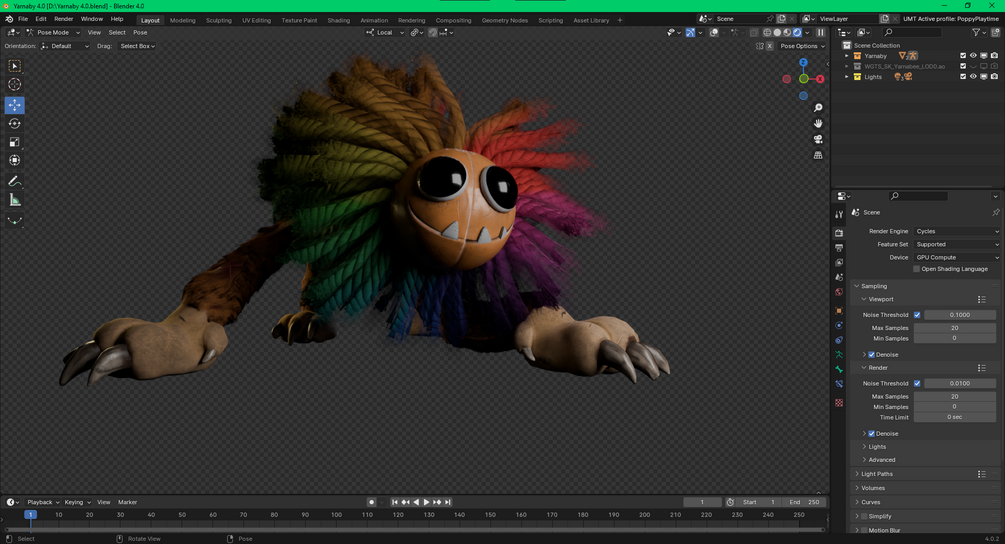Open the Playback popover in timeline

(43, 502)
